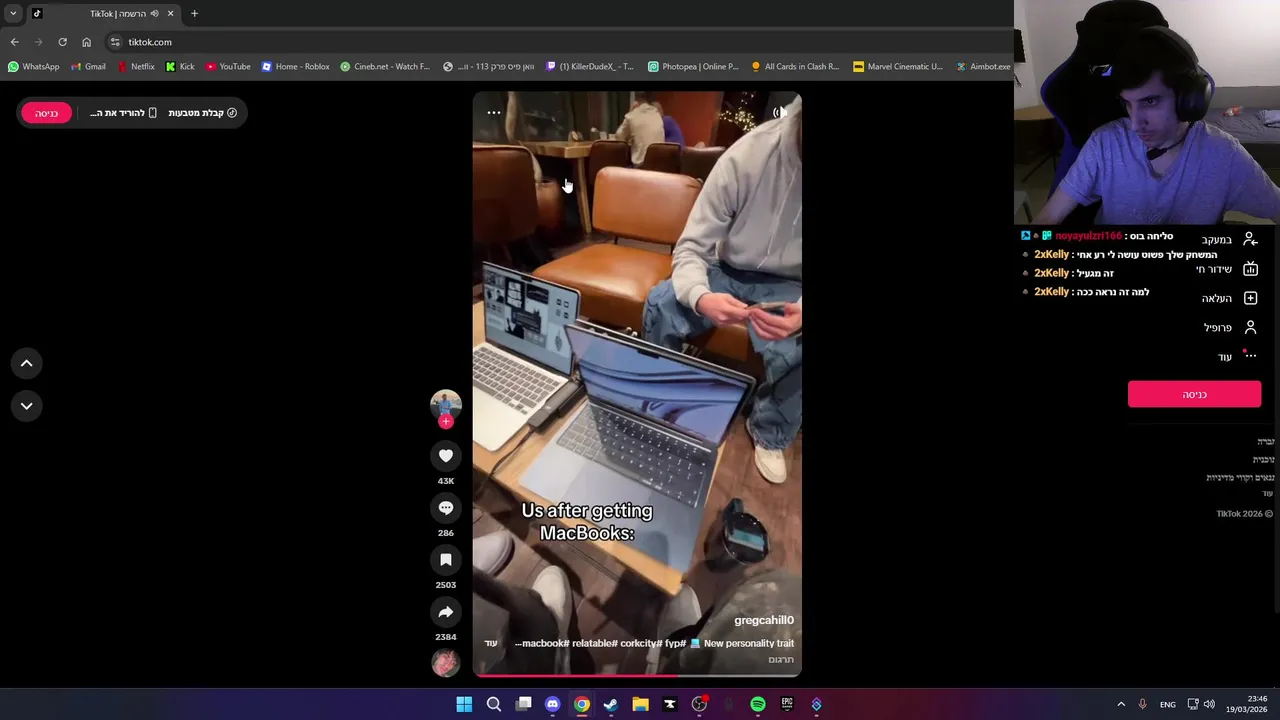The image size is (1280, 720).
Task: Open the spinning sound disc thumbnail
Action: coord(446,662)
